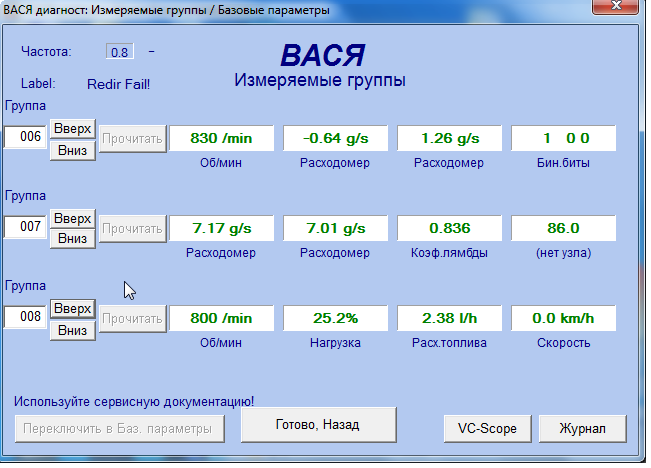651x468 pixels.
Task: Click Прочитать button for group 008
Action: [132, 319]
